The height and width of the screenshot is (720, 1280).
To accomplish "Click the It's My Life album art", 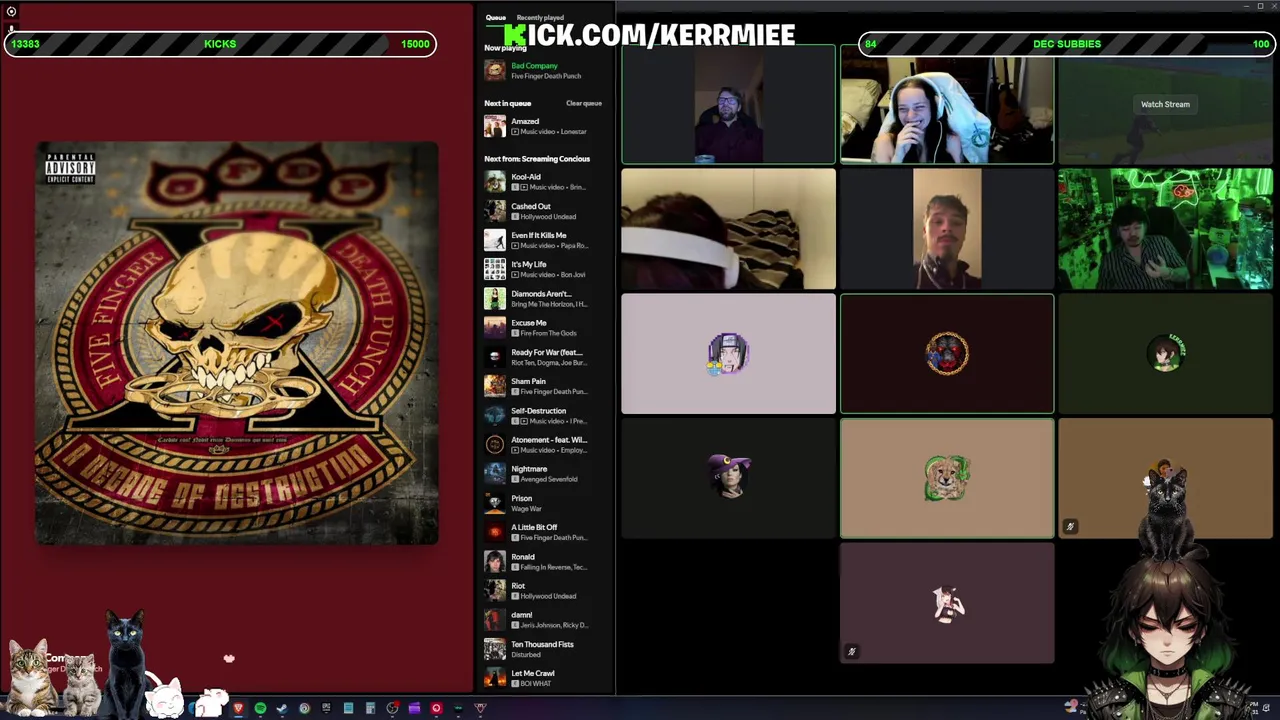I will pos(494,269).
